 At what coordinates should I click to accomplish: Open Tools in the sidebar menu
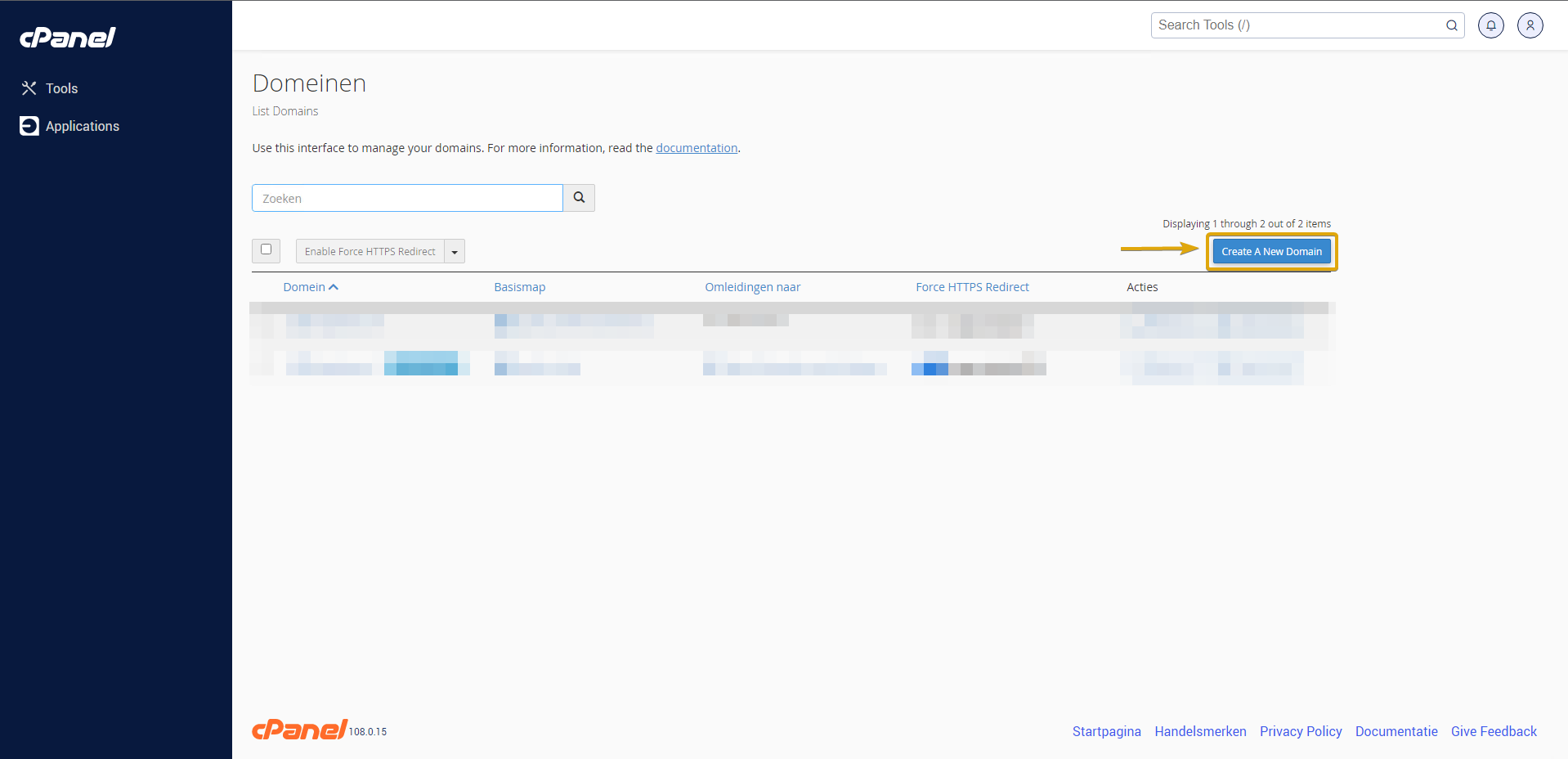62,88
